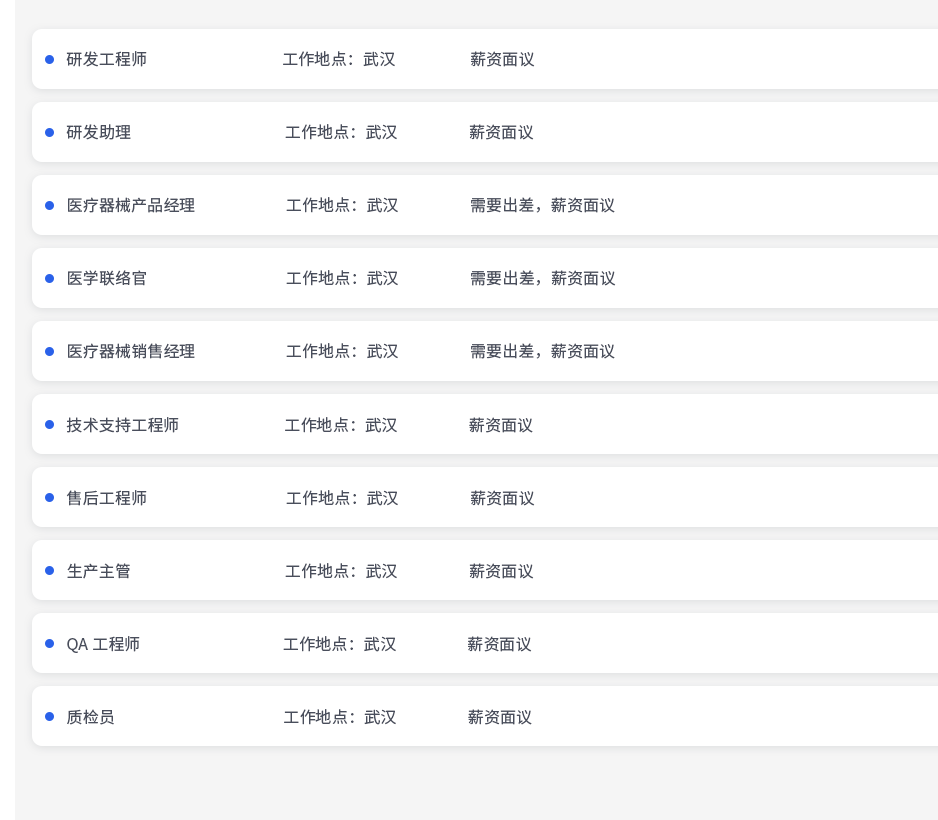Open the 研发工程师 job listing

click(107, 59)
